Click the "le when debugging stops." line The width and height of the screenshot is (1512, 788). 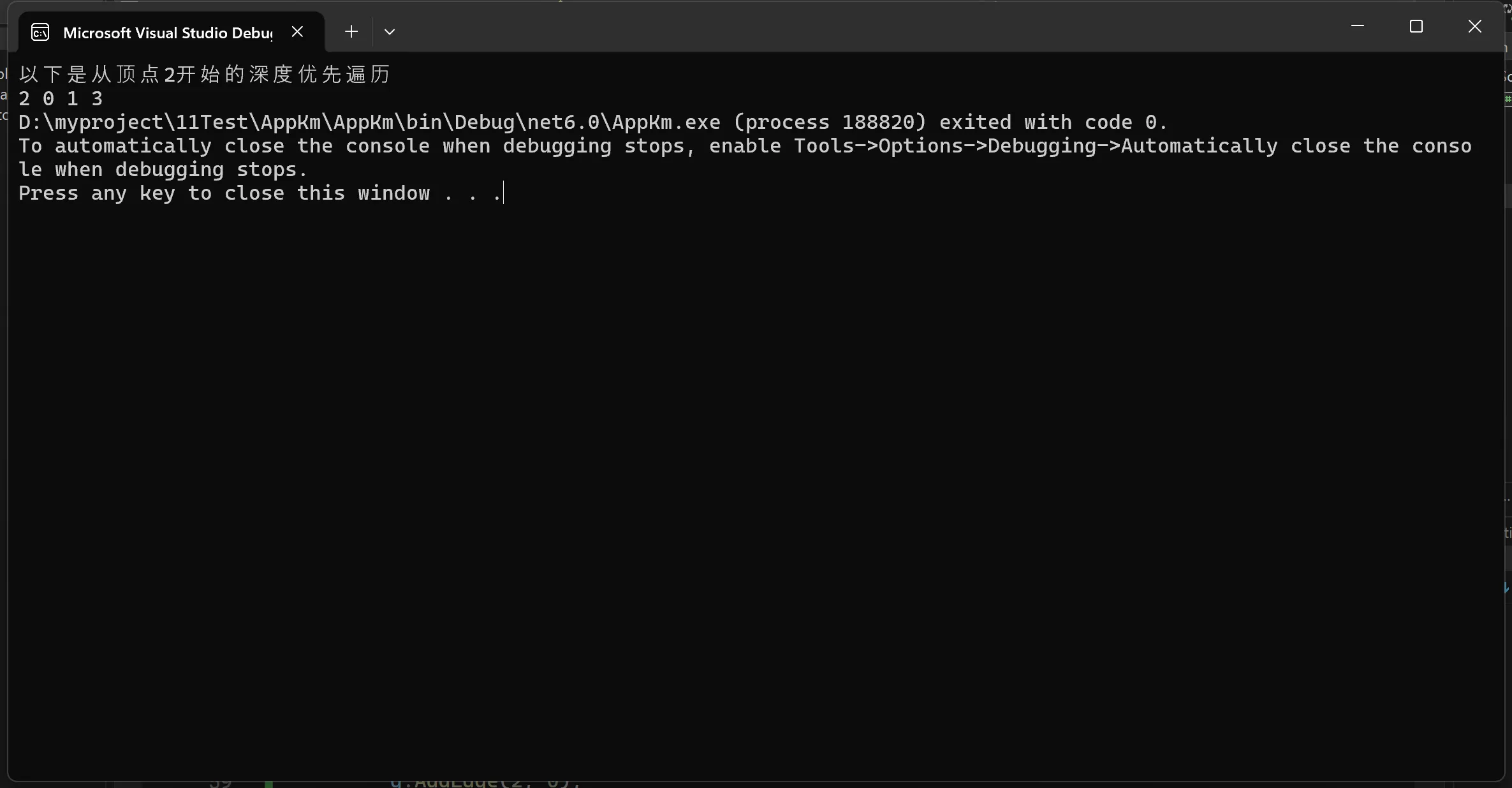pos(163,170)
